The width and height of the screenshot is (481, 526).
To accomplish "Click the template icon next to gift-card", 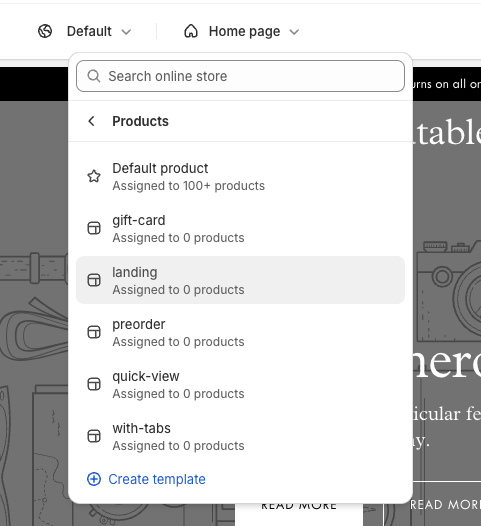I will pos(94,228).
